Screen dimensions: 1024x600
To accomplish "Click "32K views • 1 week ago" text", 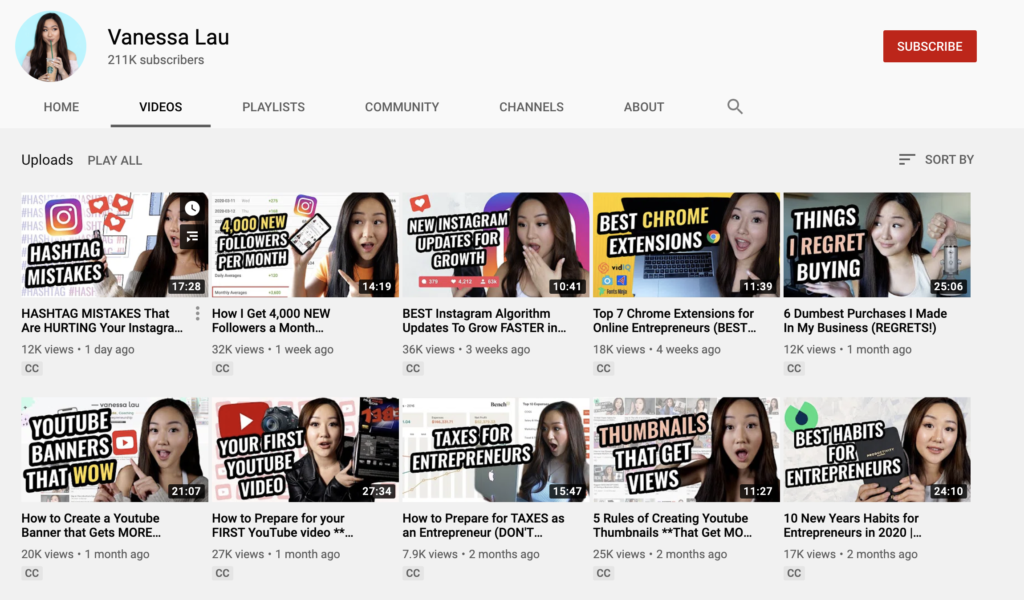I will pyautogui.click(x=272, y=349).
